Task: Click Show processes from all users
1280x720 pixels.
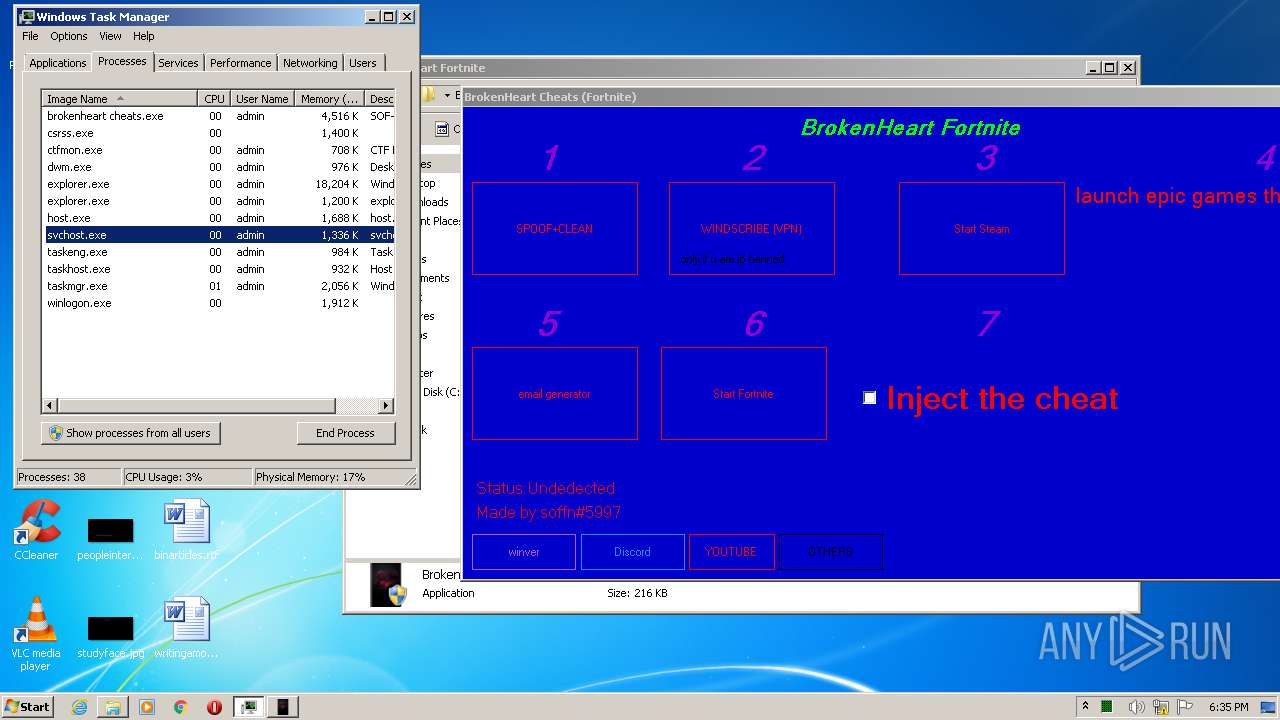Action: click(x=131, y=433)
